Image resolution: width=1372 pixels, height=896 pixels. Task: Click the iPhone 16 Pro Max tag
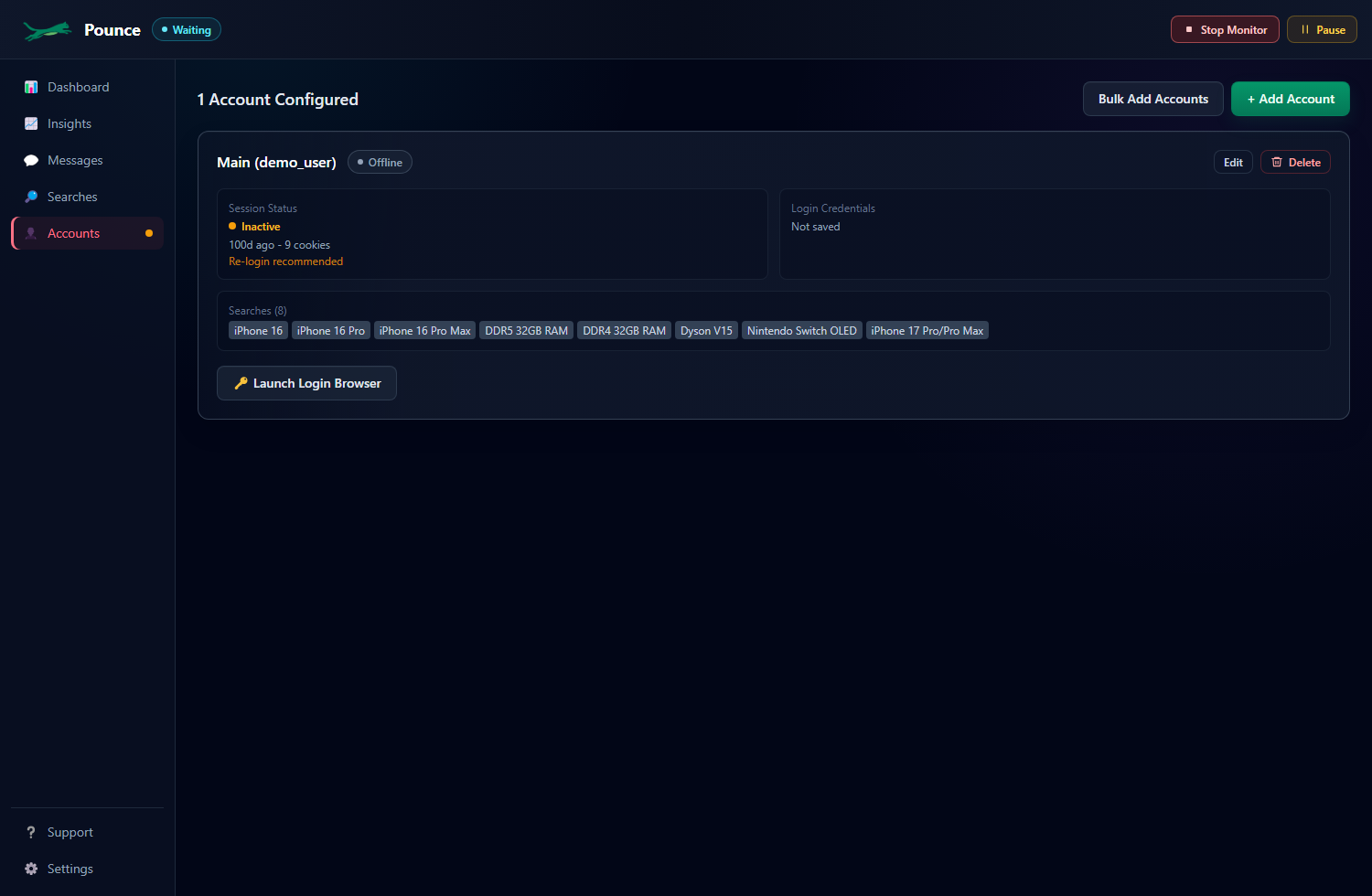424,330
